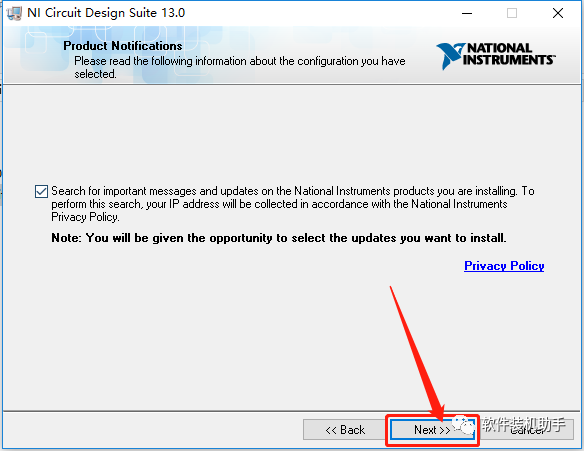584x451 pixels.
Task: Uncheck the search for important messages checkbox
Action: coord(41,191)
